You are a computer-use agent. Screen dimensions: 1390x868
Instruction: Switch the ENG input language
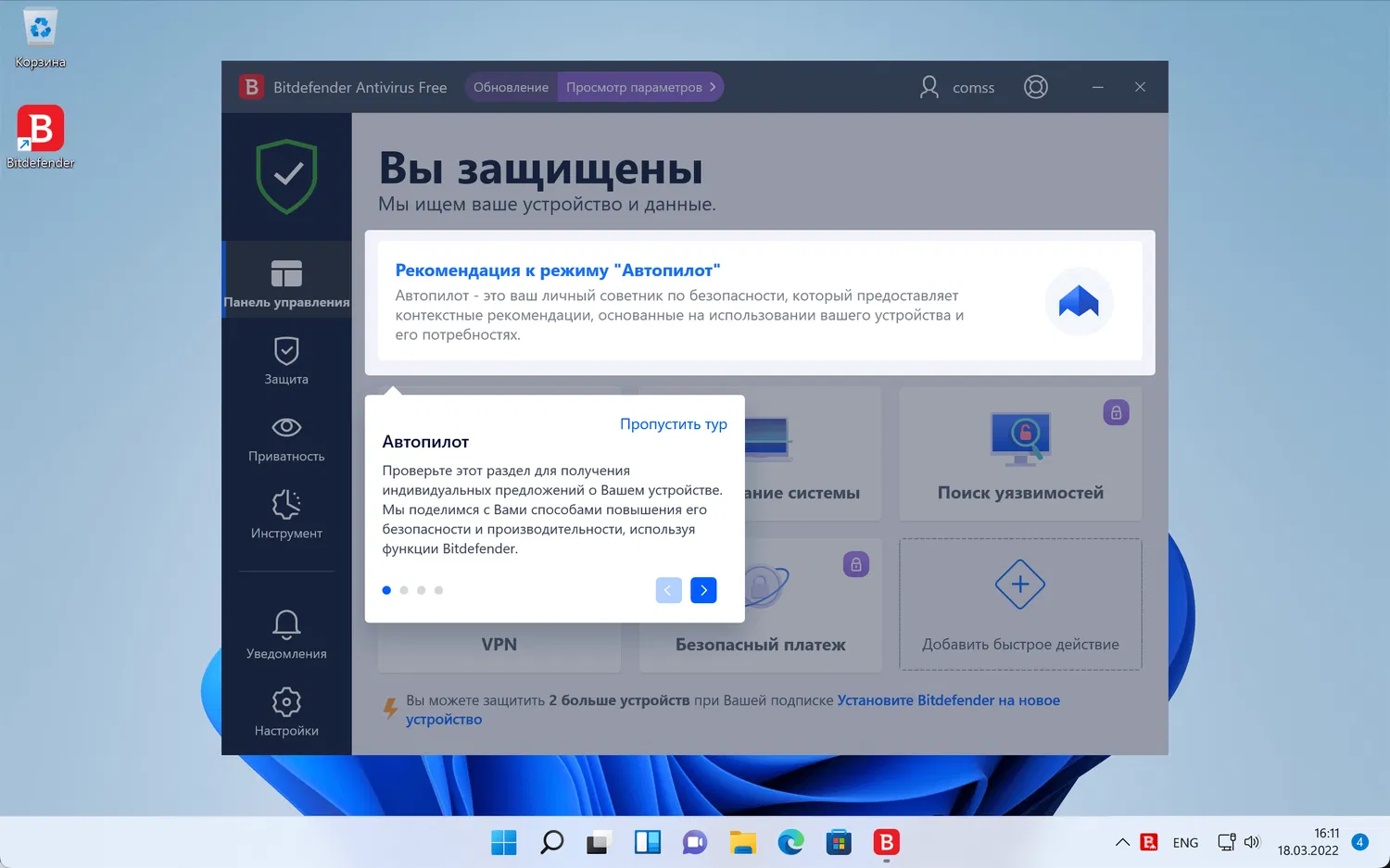coord(1185,843)
